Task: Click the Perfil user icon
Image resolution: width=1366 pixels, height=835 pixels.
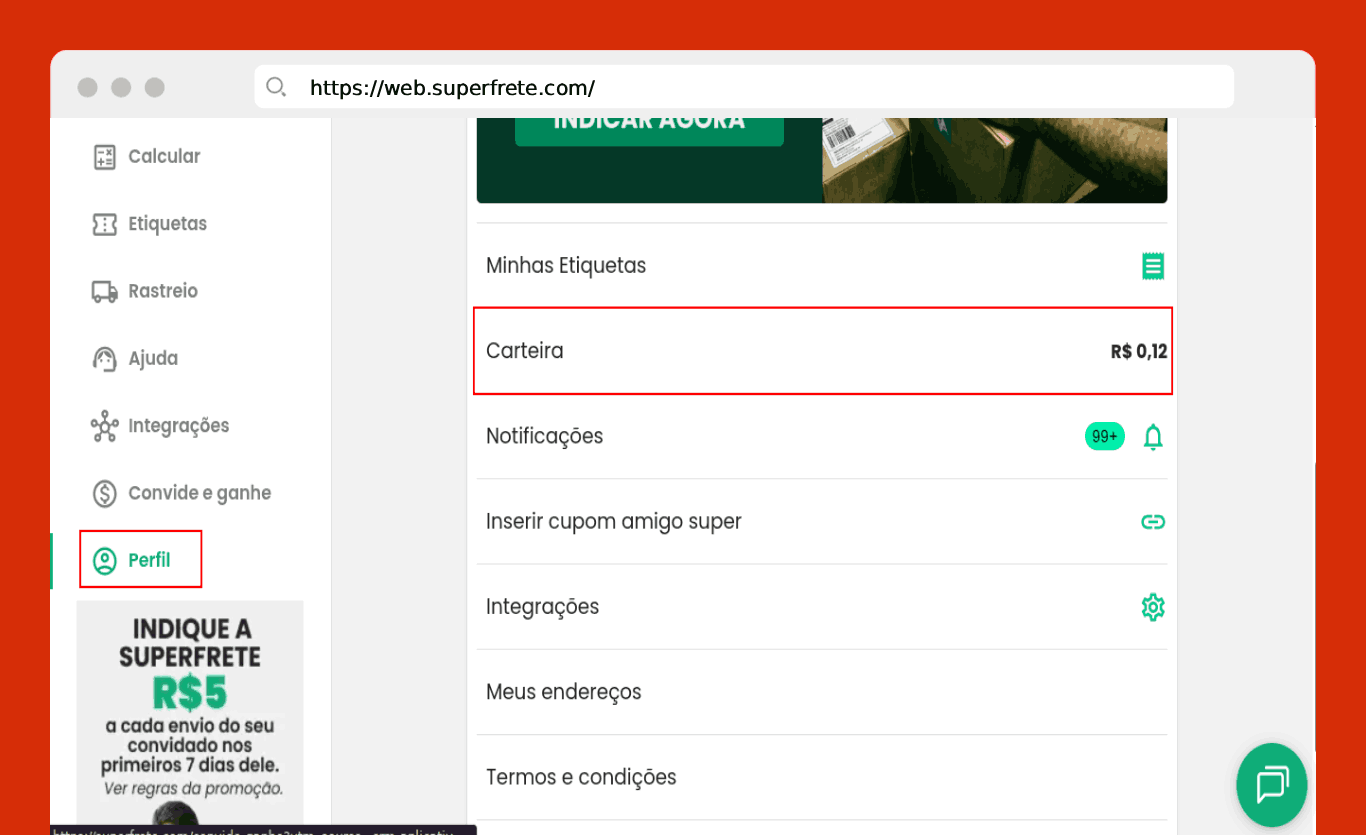Action: 105,560
